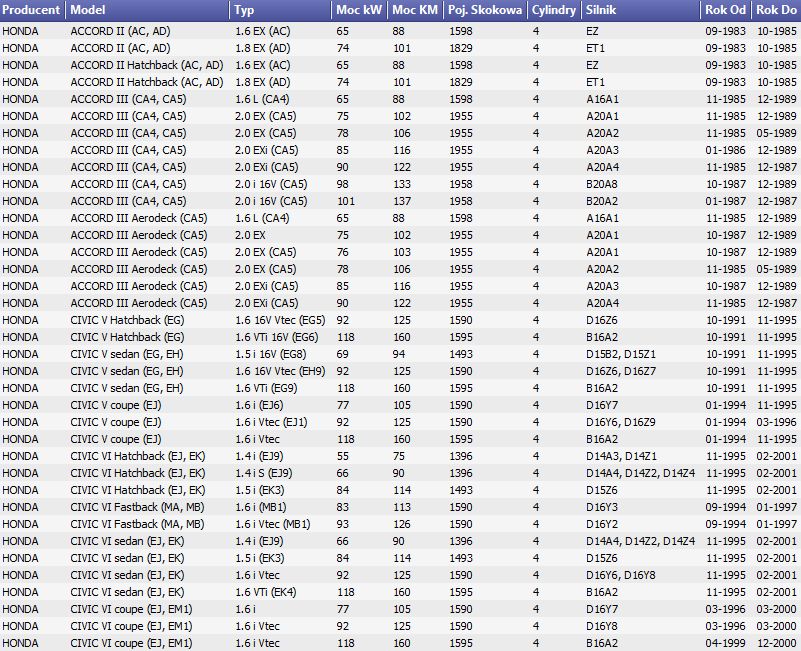Click the Rok Do value 12-2000
801x651 pixels.
tap(776, 643)
